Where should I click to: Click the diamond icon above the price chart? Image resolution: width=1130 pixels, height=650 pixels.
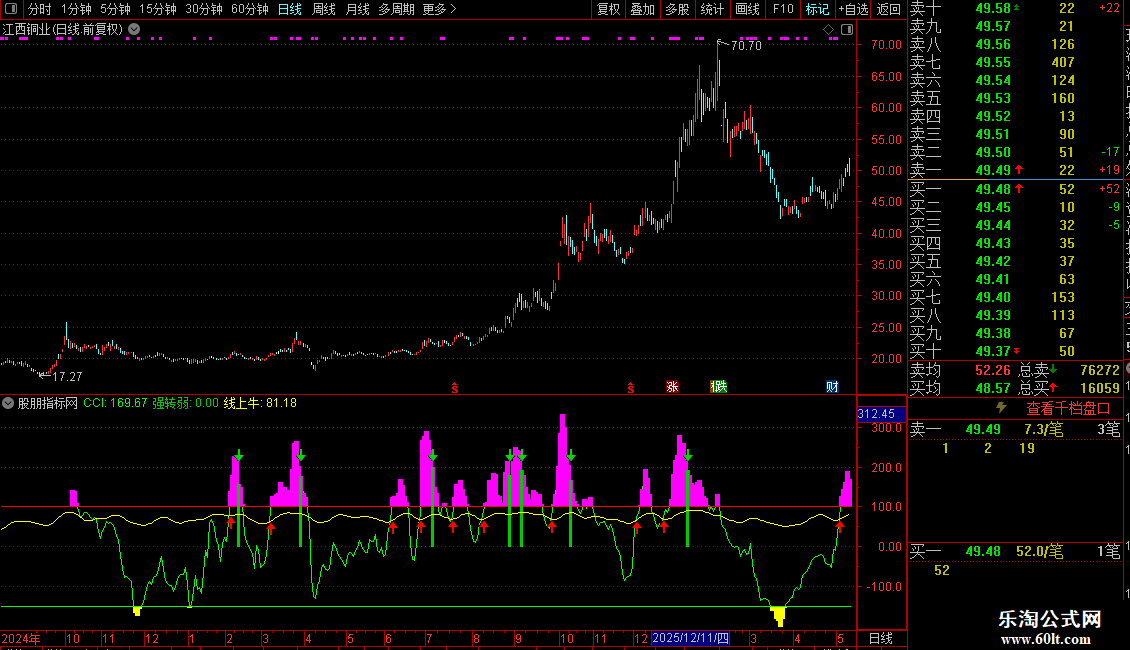829,30
